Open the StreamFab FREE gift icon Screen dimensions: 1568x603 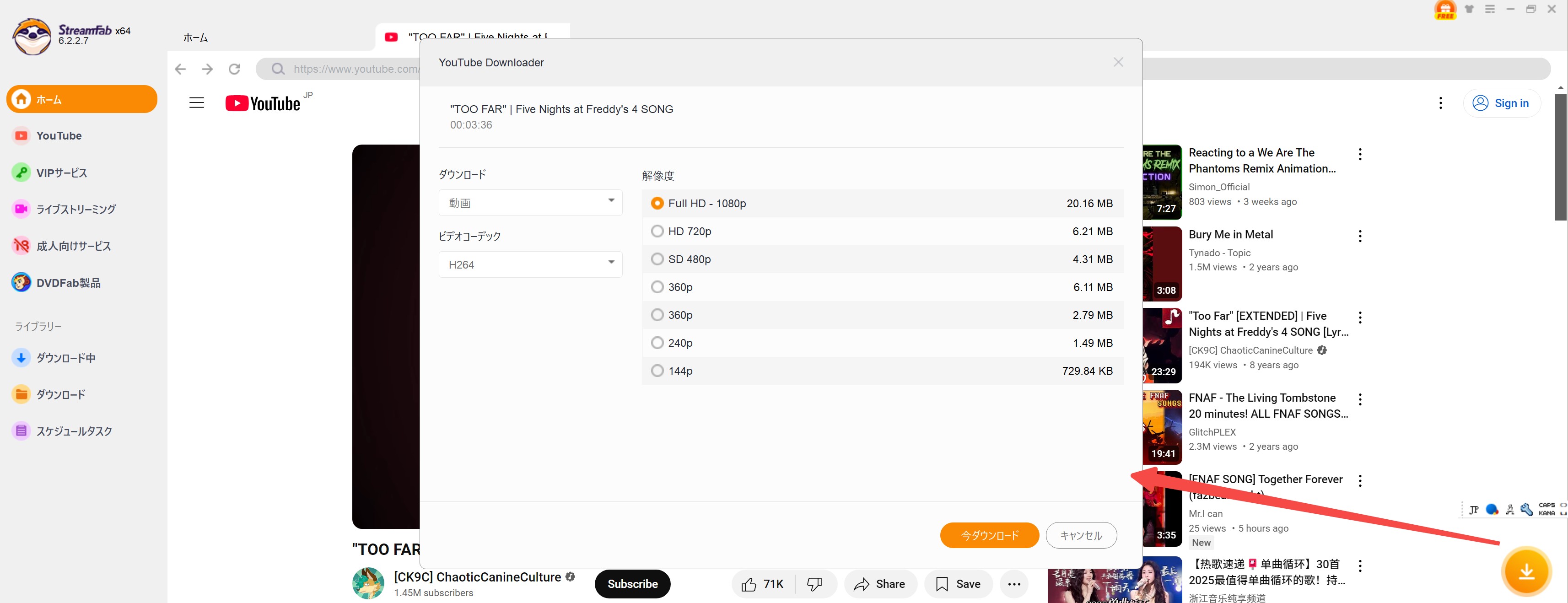[1445, 10]
